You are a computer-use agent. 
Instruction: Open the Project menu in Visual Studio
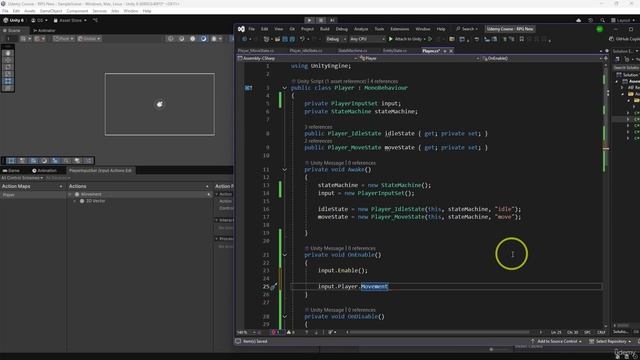coord(307,29)
